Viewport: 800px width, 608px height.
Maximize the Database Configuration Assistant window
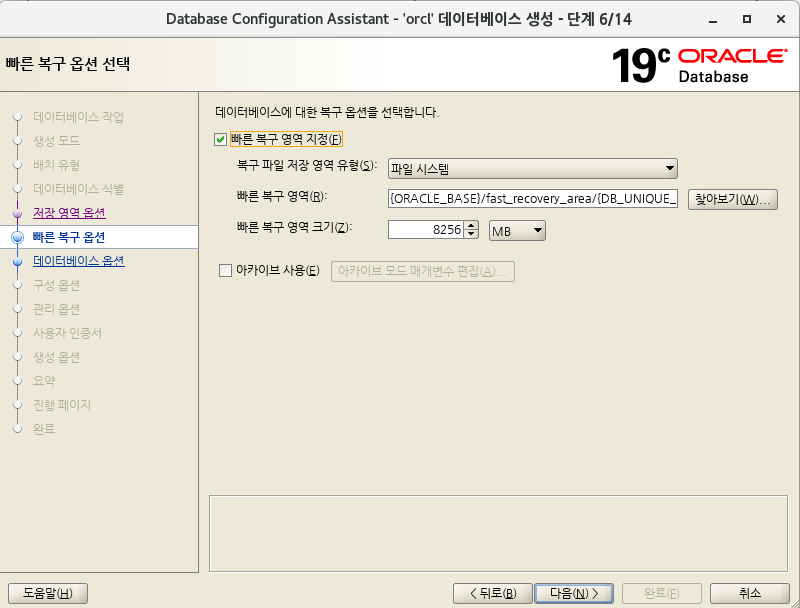point(747,19)
